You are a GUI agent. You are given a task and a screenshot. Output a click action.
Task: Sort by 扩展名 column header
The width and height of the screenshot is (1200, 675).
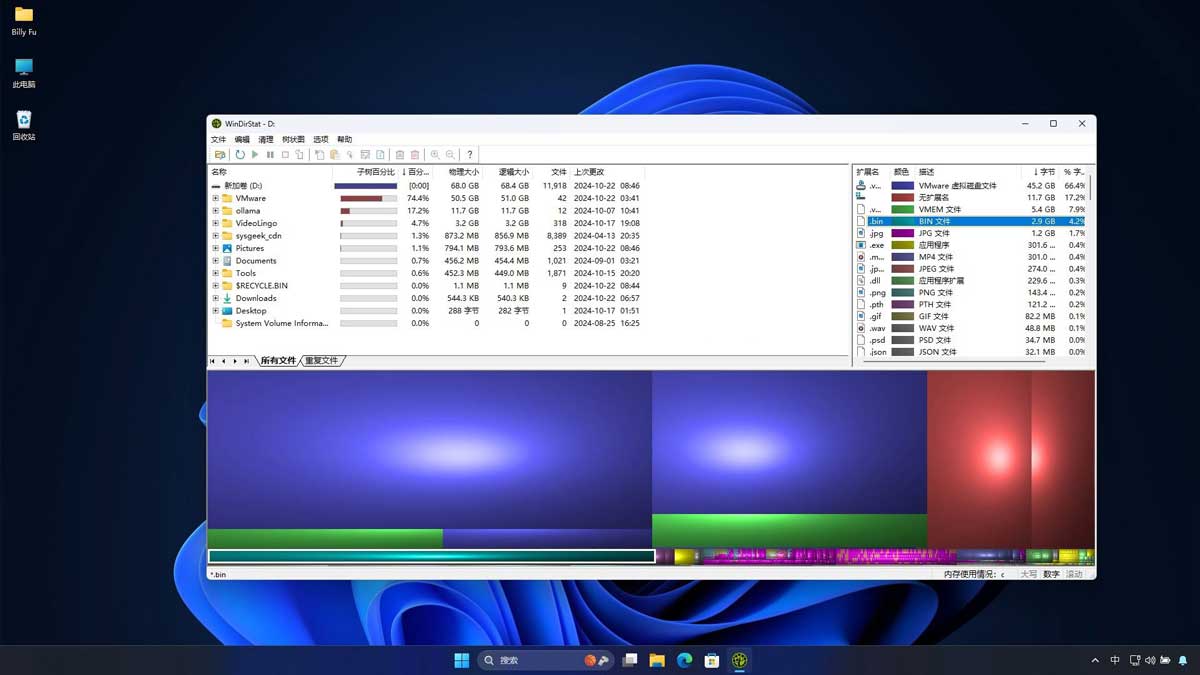click(x=868, y=172)
